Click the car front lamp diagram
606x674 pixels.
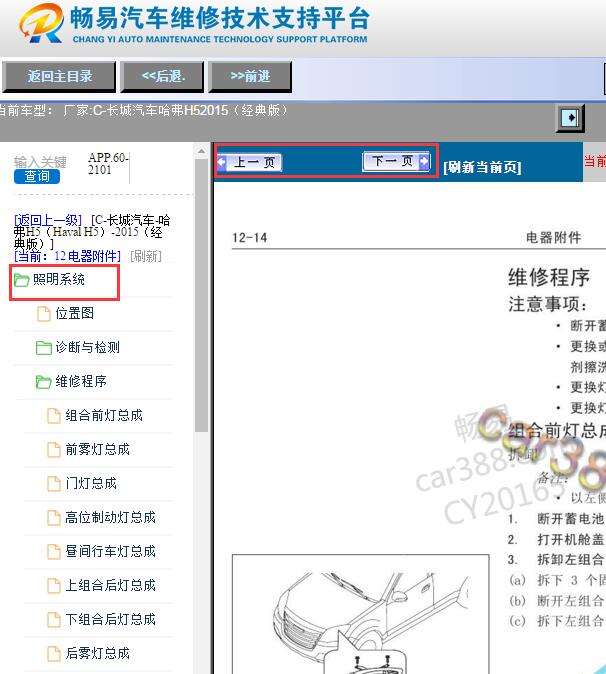pyautogui.click(x=361, y=614)
